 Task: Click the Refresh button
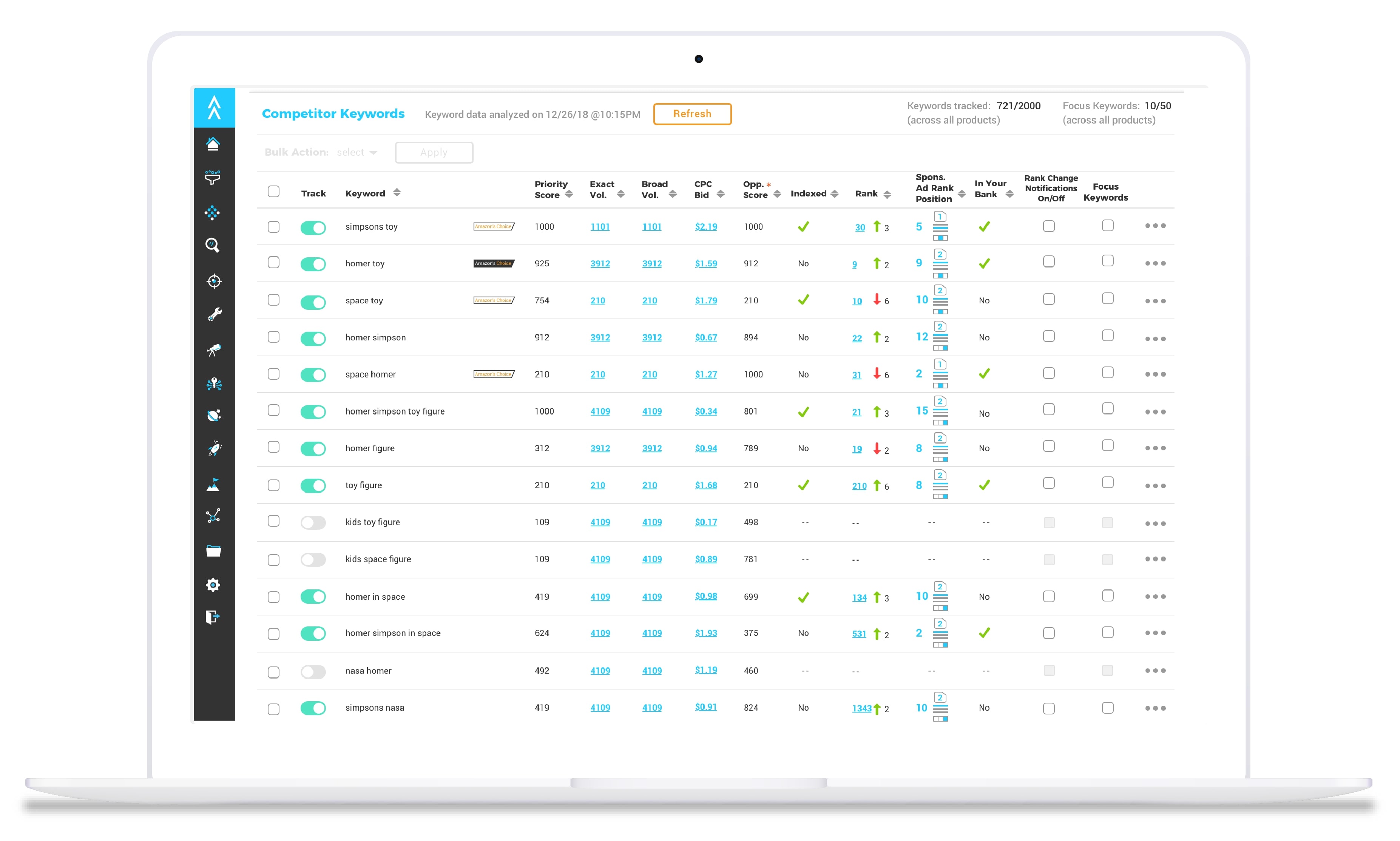click(692, 114)
